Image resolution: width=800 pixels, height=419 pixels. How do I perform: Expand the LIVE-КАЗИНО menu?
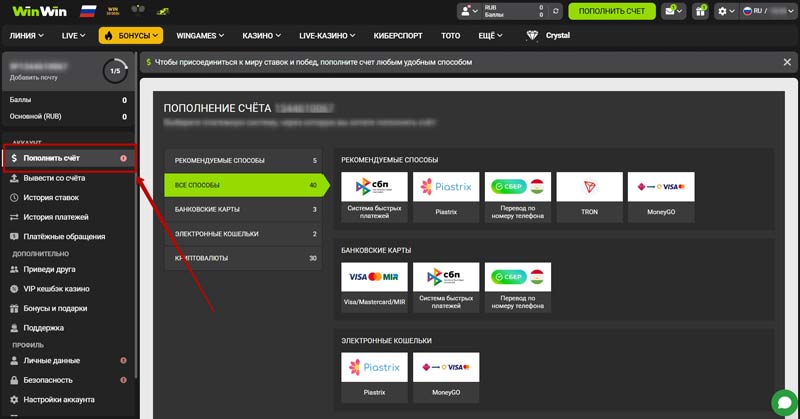(327, 36)
